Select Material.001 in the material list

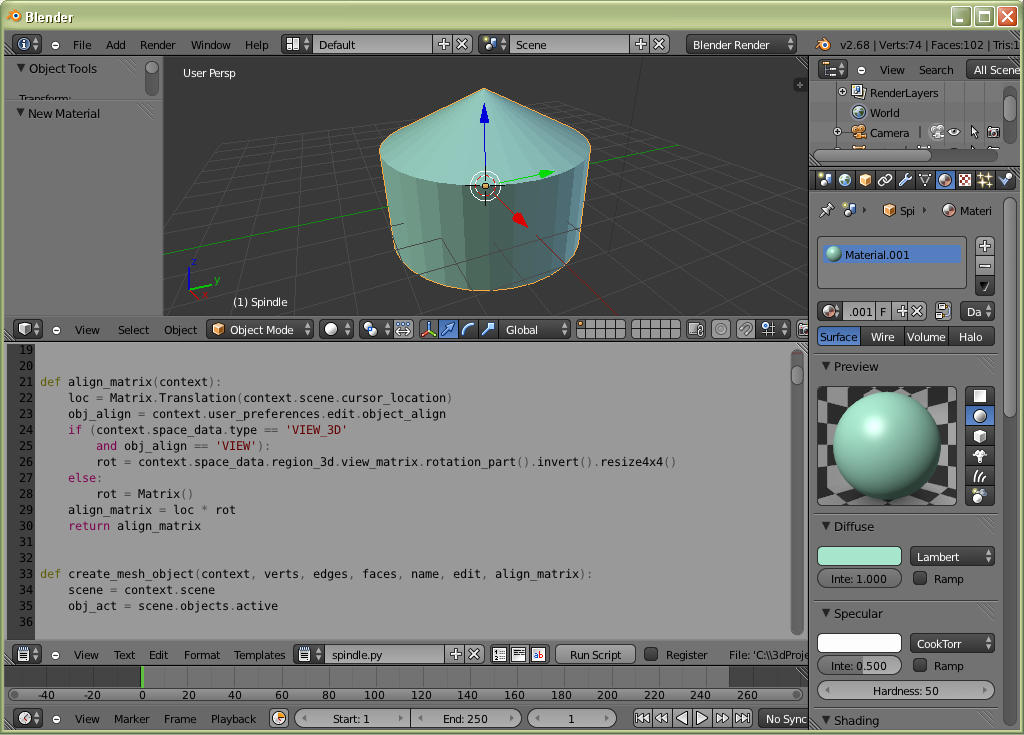click(x=892, y=254)
